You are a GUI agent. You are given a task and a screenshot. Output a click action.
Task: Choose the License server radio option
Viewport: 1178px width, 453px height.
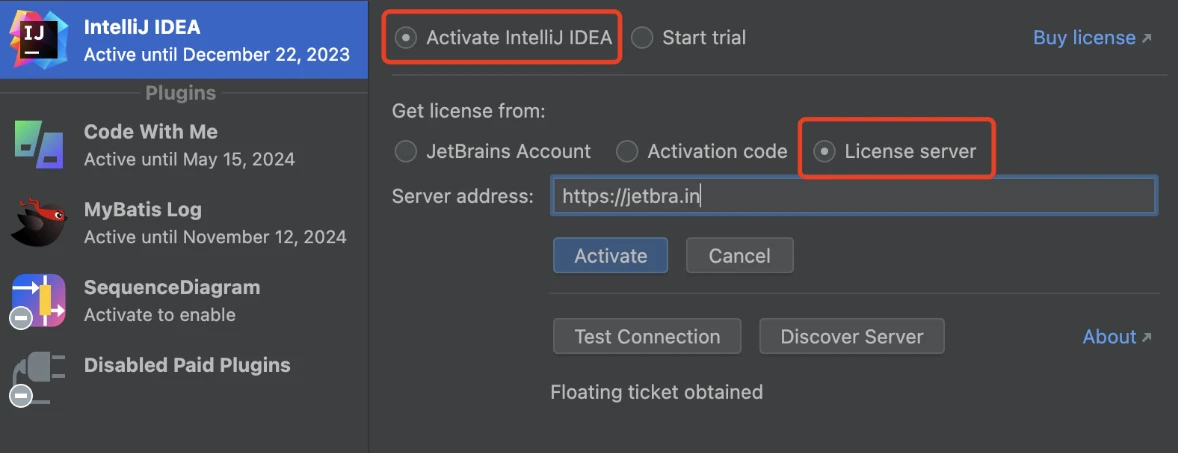(x=824, y=151)
